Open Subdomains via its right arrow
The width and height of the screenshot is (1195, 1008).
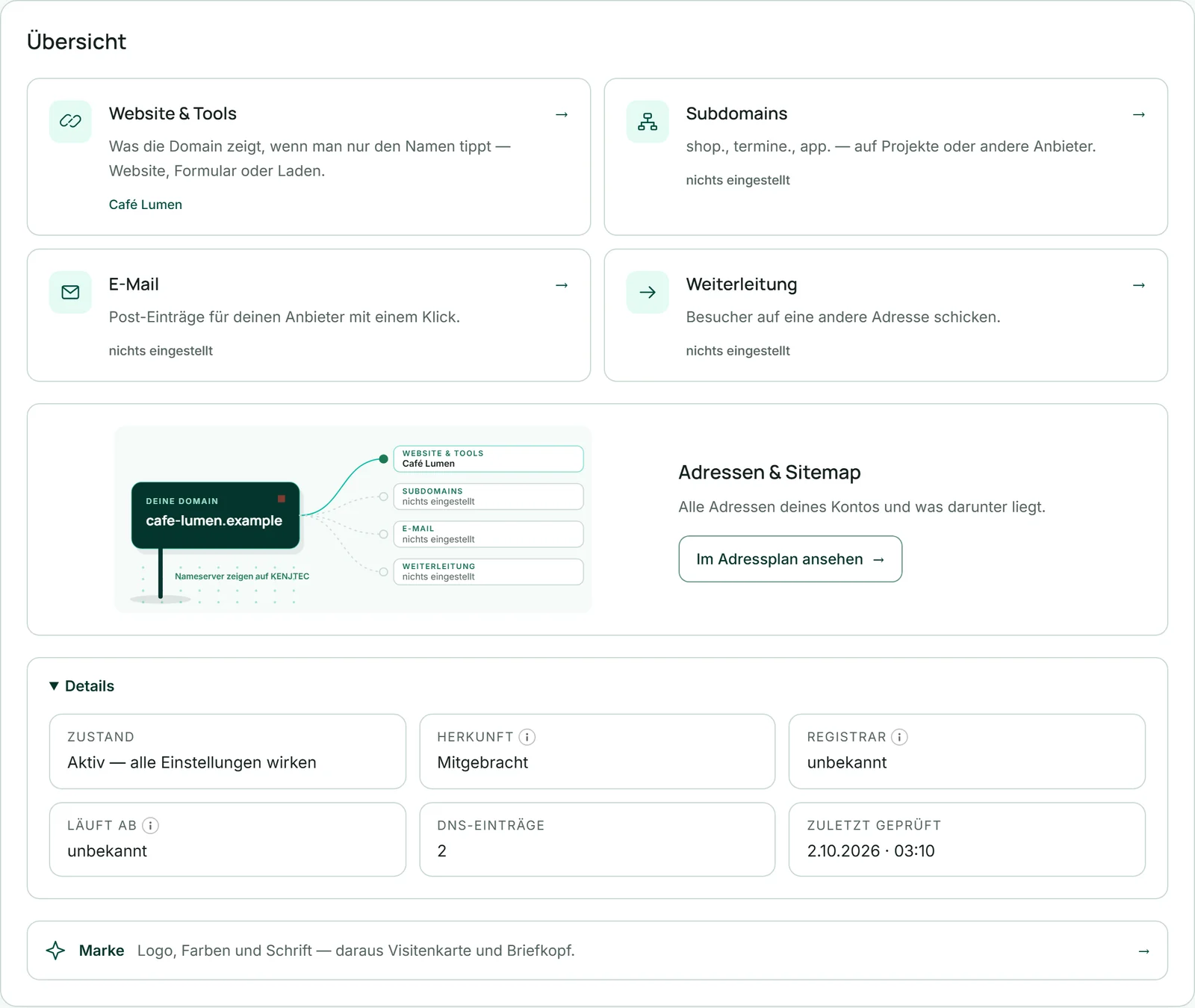coord(1139,114)
